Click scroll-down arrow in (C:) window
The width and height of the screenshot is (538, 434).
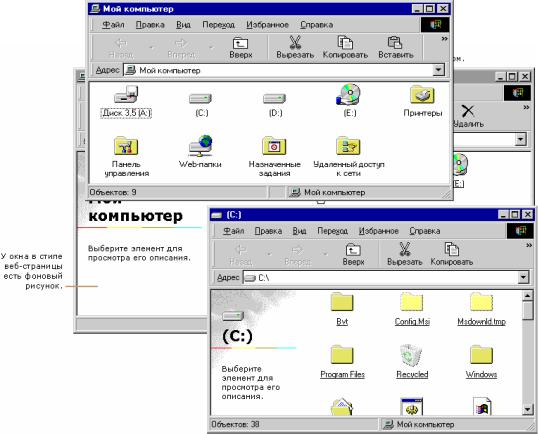(x=527, y=409)
